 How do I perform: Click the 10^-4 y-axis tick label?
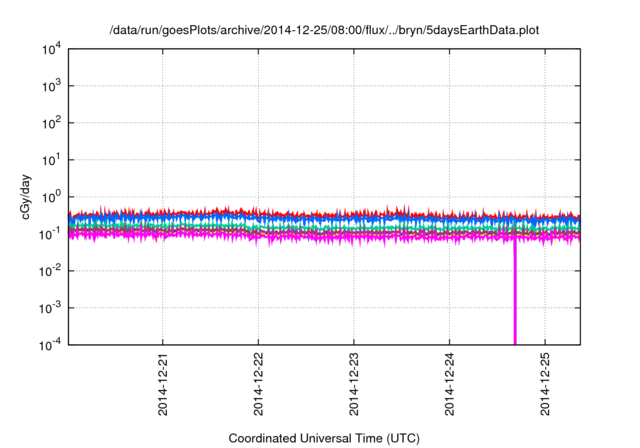coord(49,346)
